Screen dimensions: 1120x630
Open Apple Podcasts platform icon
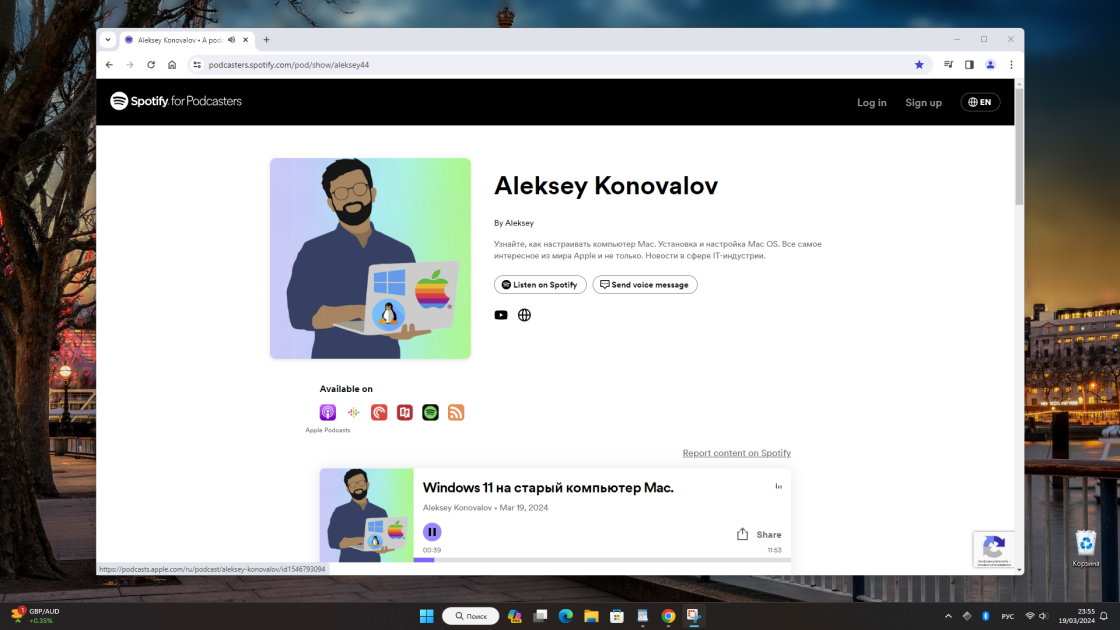[327, 412]
